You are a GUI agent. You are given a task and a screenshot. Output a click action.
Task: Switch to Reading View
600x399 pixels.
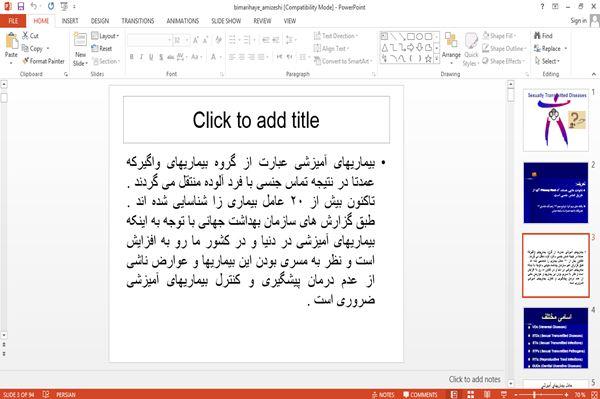(487, 394)
